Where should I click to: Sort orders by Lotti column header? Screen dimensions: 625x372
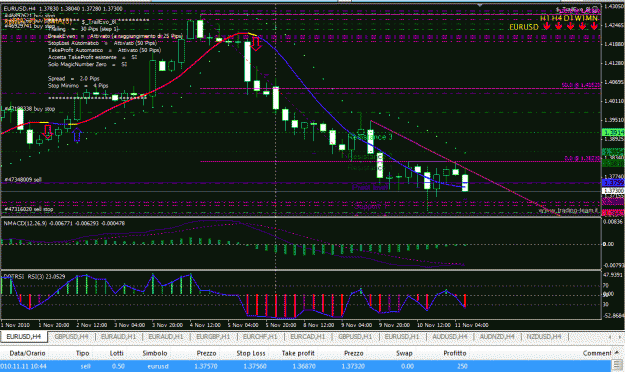pos(116,353)
